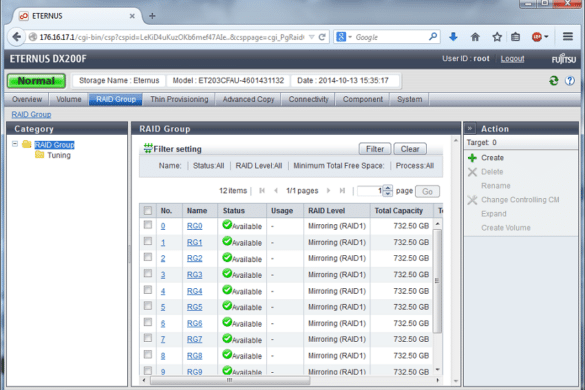Open a new browser tab

coord(152,16)
